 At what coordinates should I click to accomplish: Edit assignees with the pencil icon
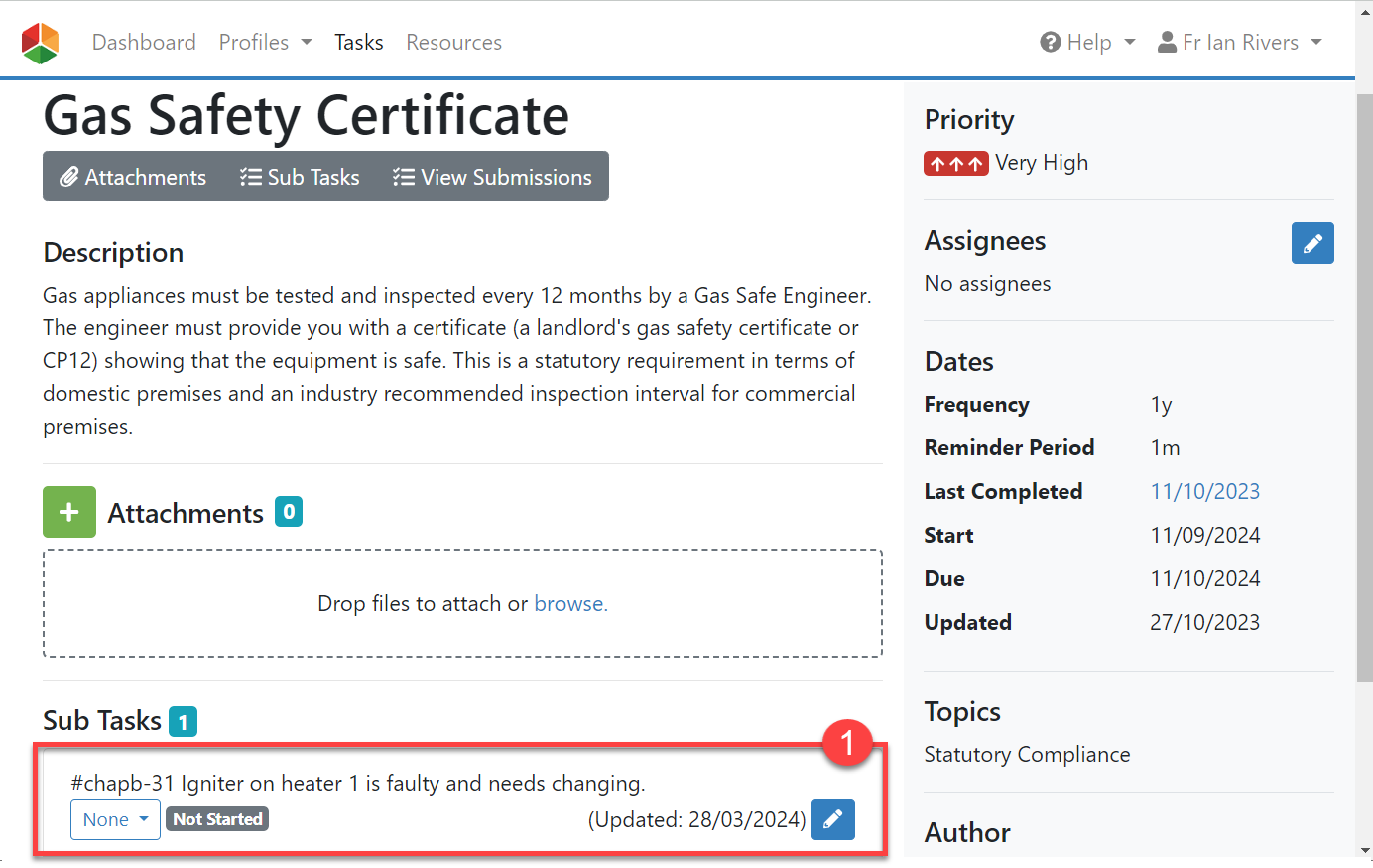point(1311,243)
